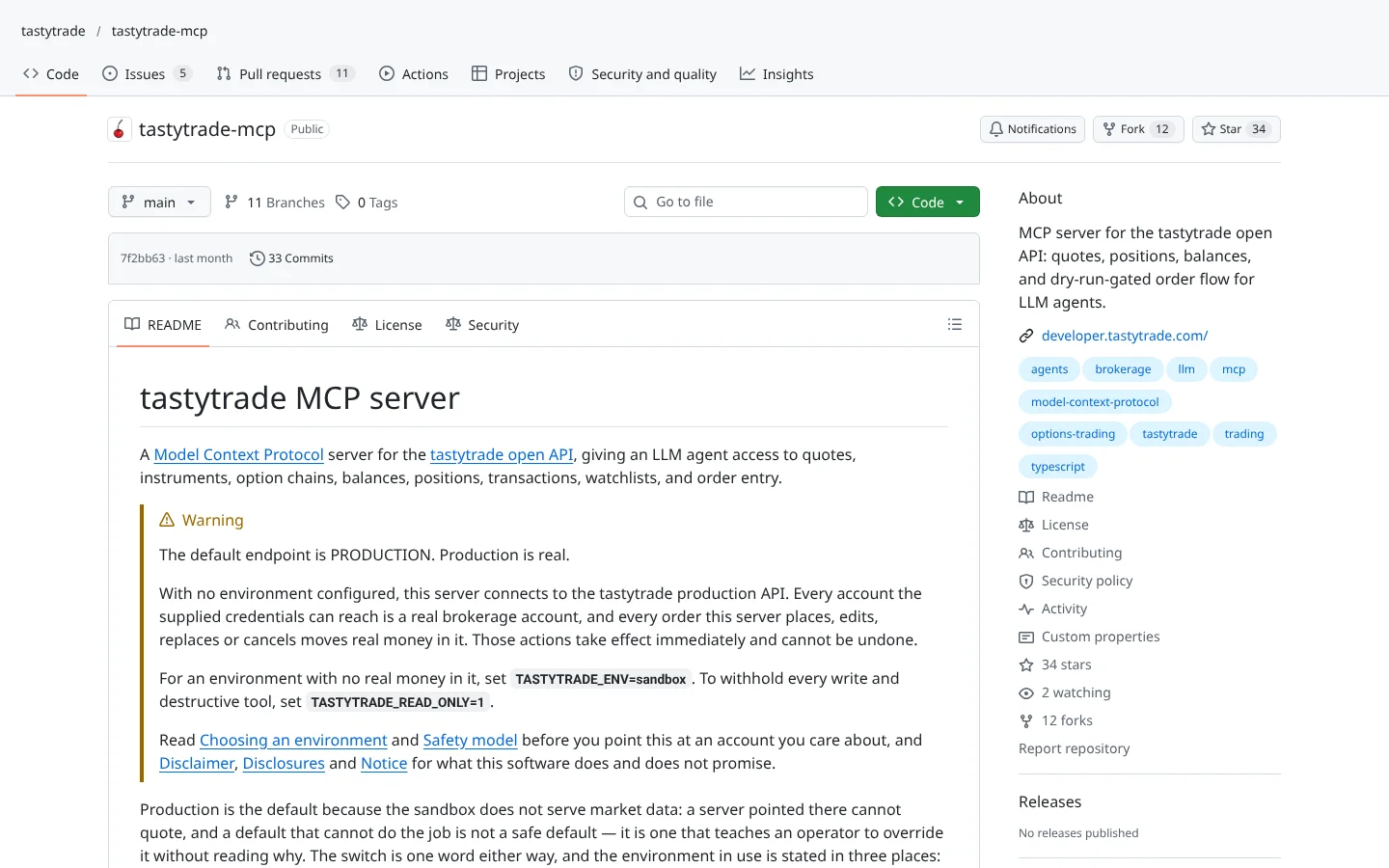Screen dimensions: 1389x868
Task: Switch to the Pull requests tab
Action: [x=286, y=74]
